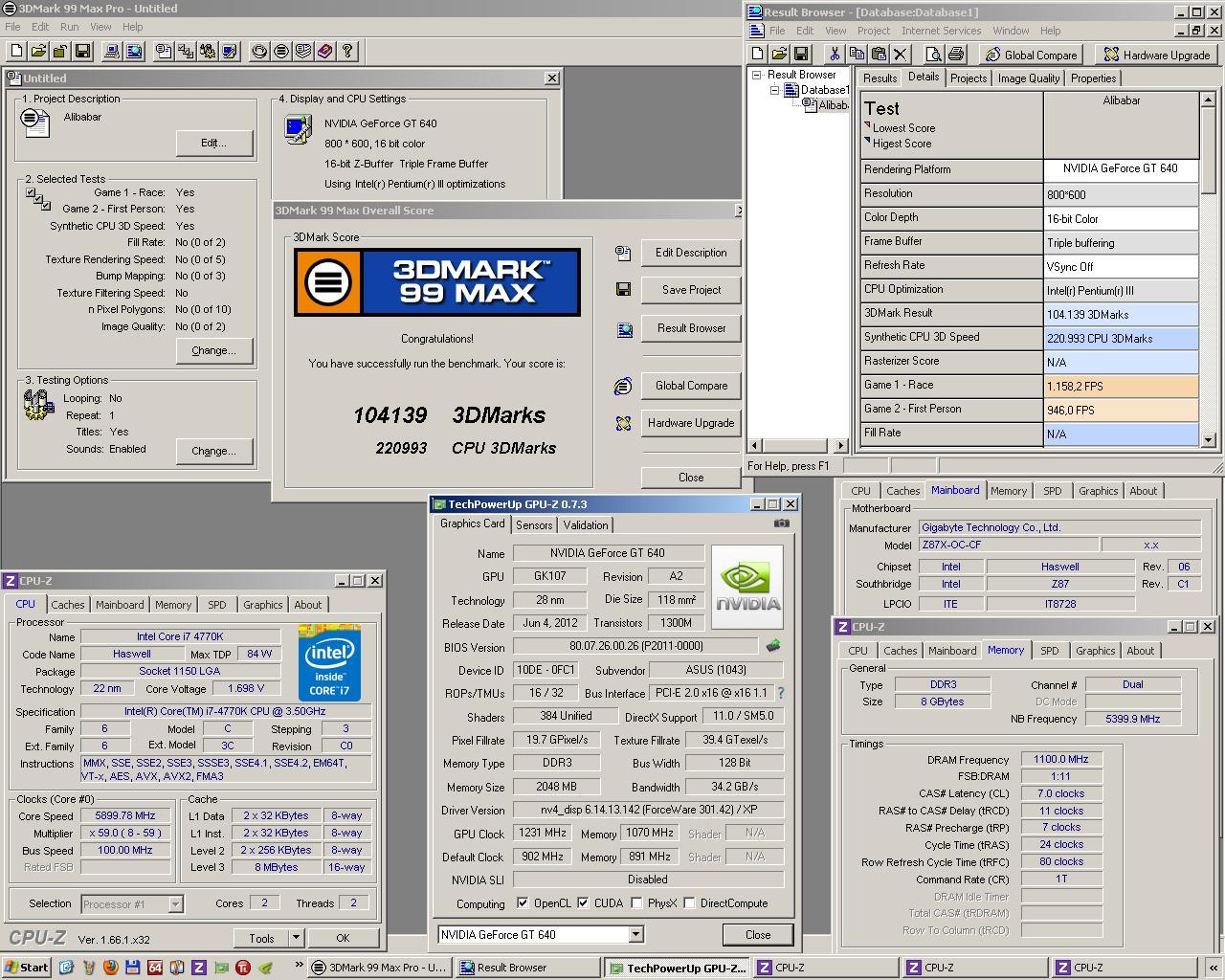Click the horizontal scrollbar right arrow in tree pane
Screen dimensions: 1225x980
click(840, 445)
